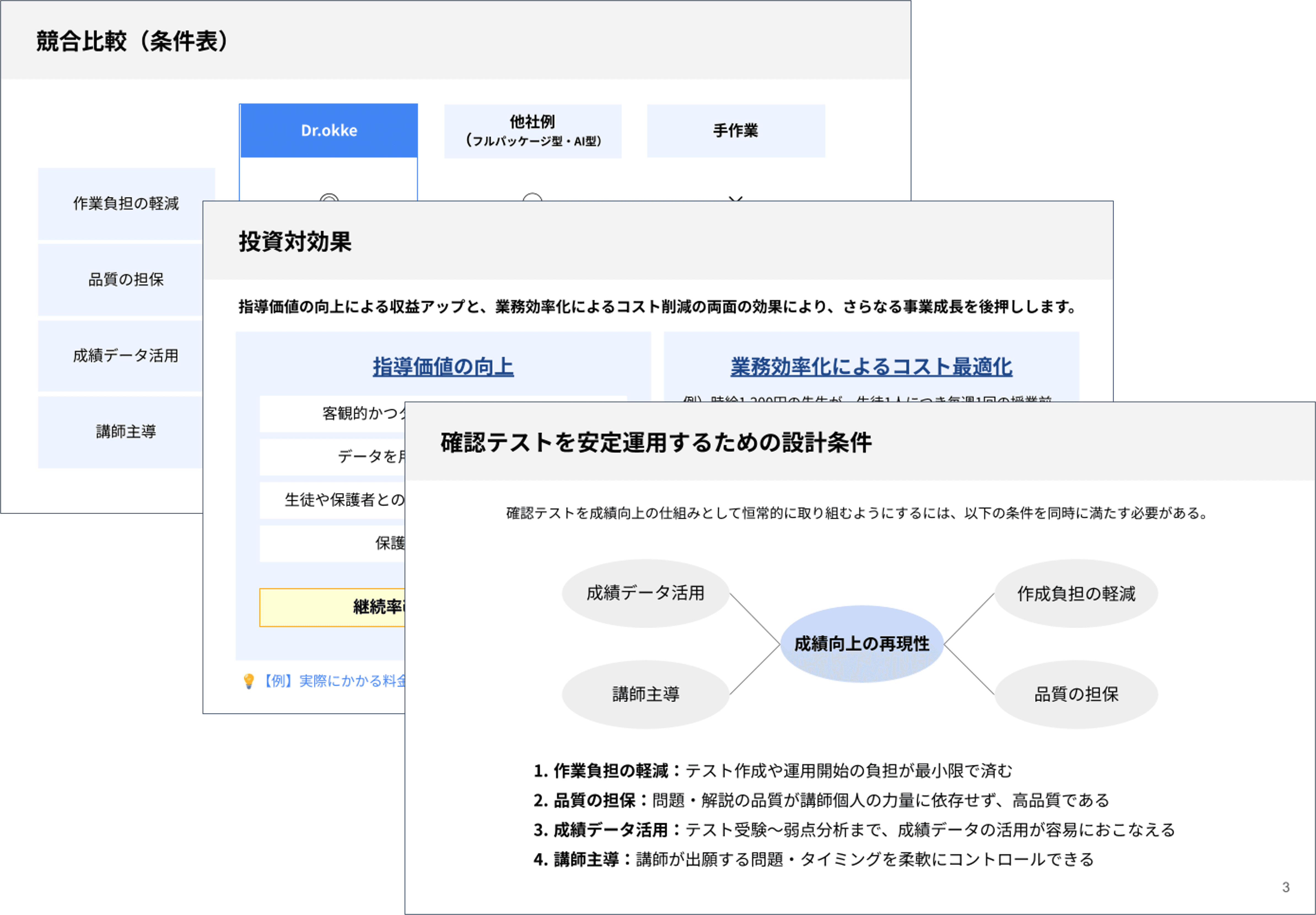
Task: Click the circle mark under 他社例 column
Action: [532, 197]
